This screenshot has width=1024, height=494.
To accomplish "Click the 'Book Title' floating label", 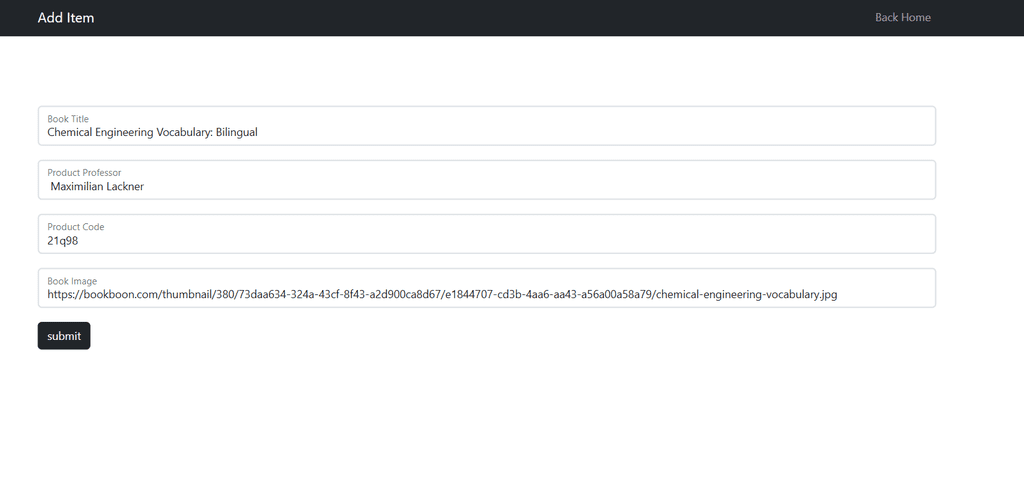I will tap(68, 119).
